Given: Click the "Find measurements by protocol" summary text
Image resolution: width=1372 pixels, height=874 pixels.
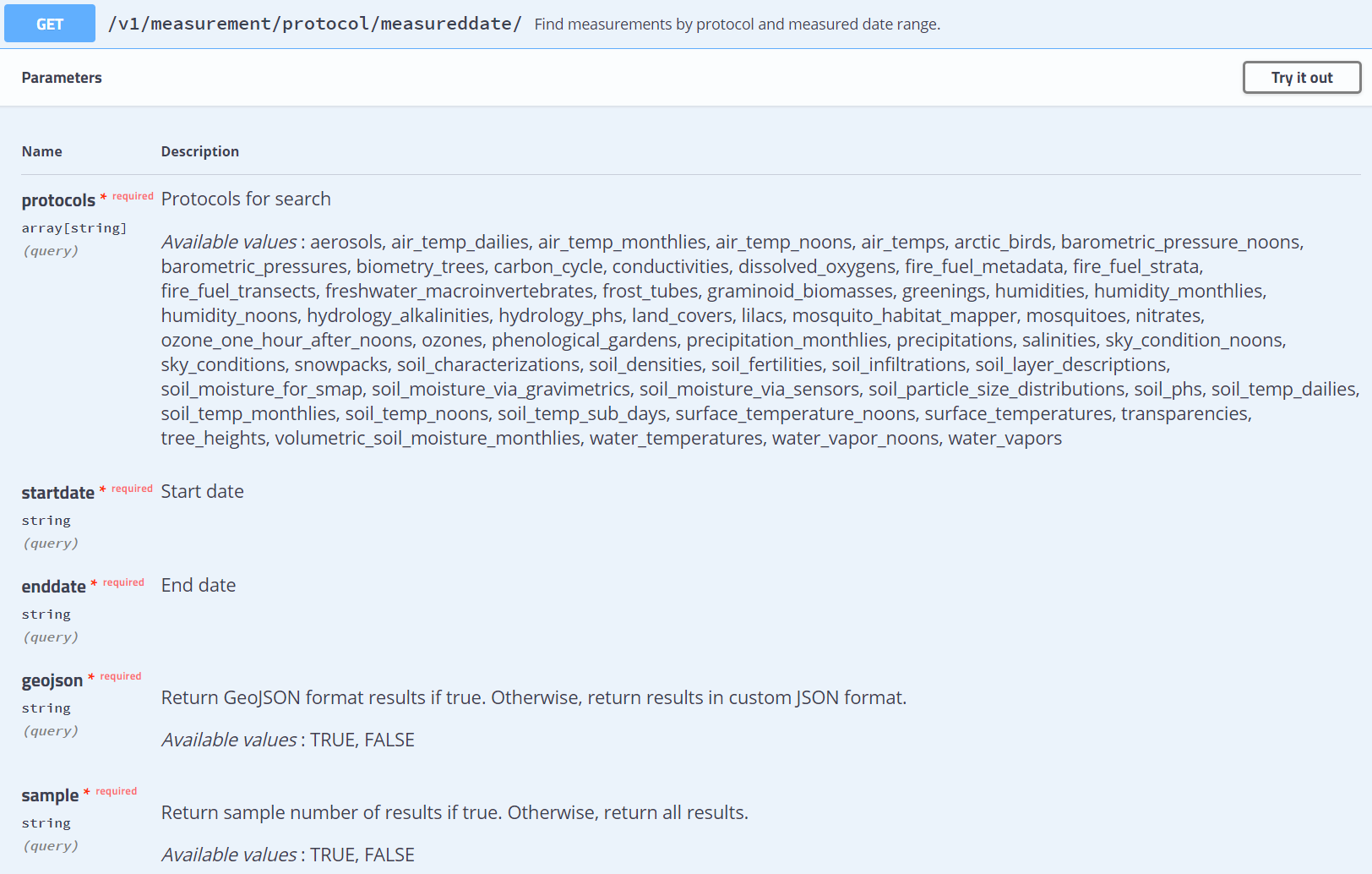Looking at the screenshot, I should coord(737,25).
